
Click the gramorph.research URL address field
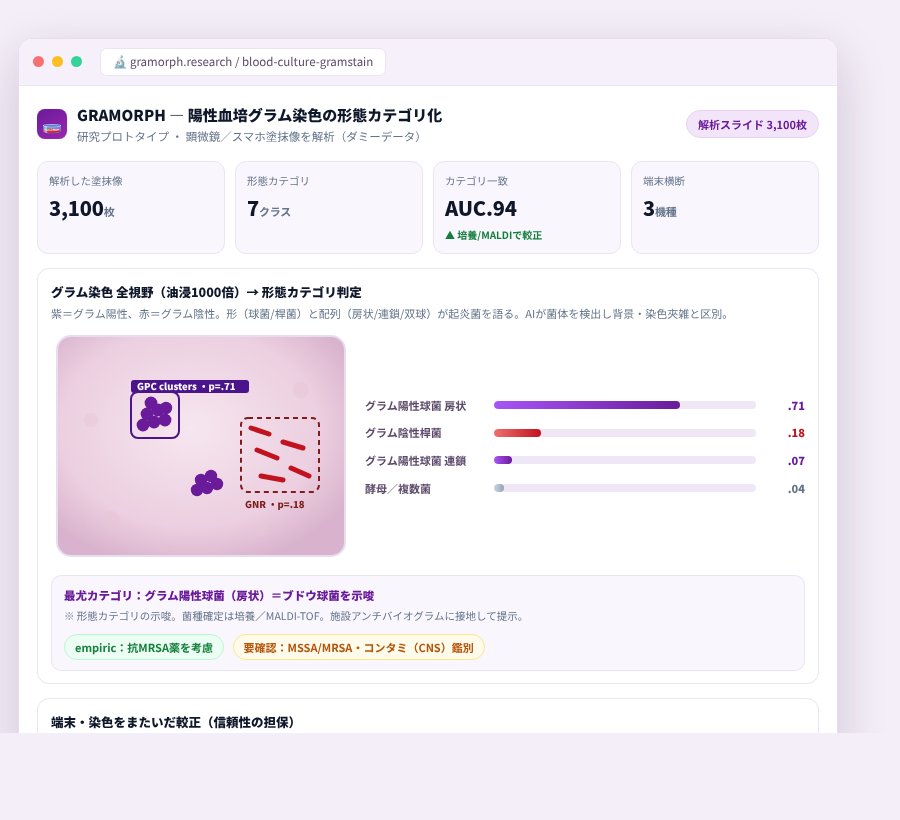click(x=243, y=62)
